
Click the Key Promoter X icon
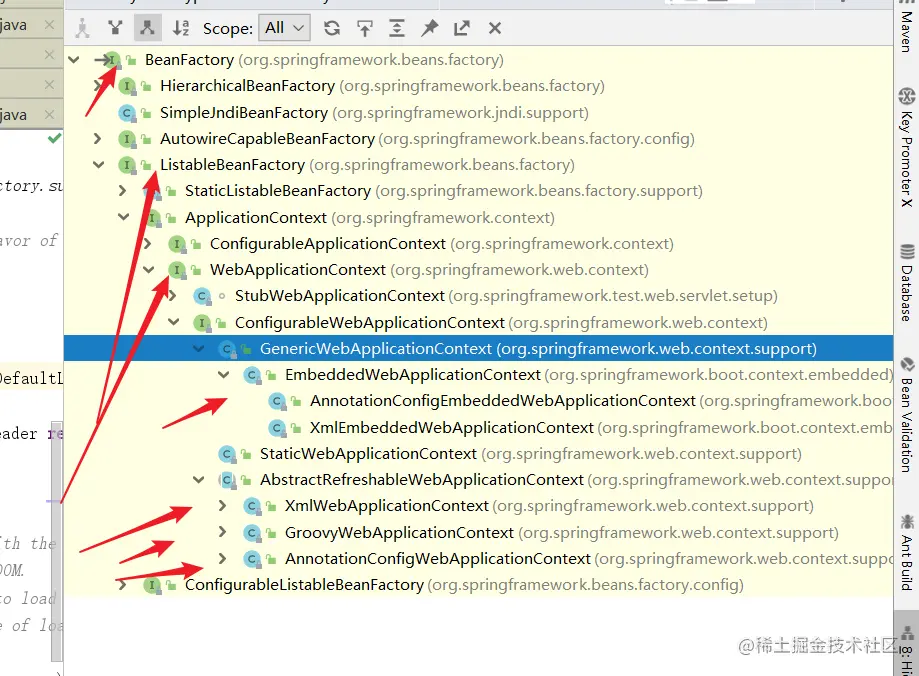tap(907, 96)
